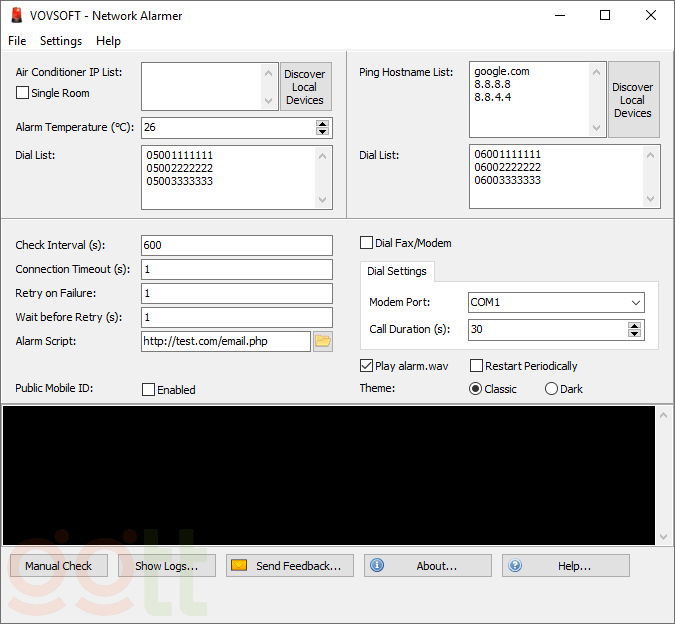Click the Check Interval field showing 600

pos(237,245)
